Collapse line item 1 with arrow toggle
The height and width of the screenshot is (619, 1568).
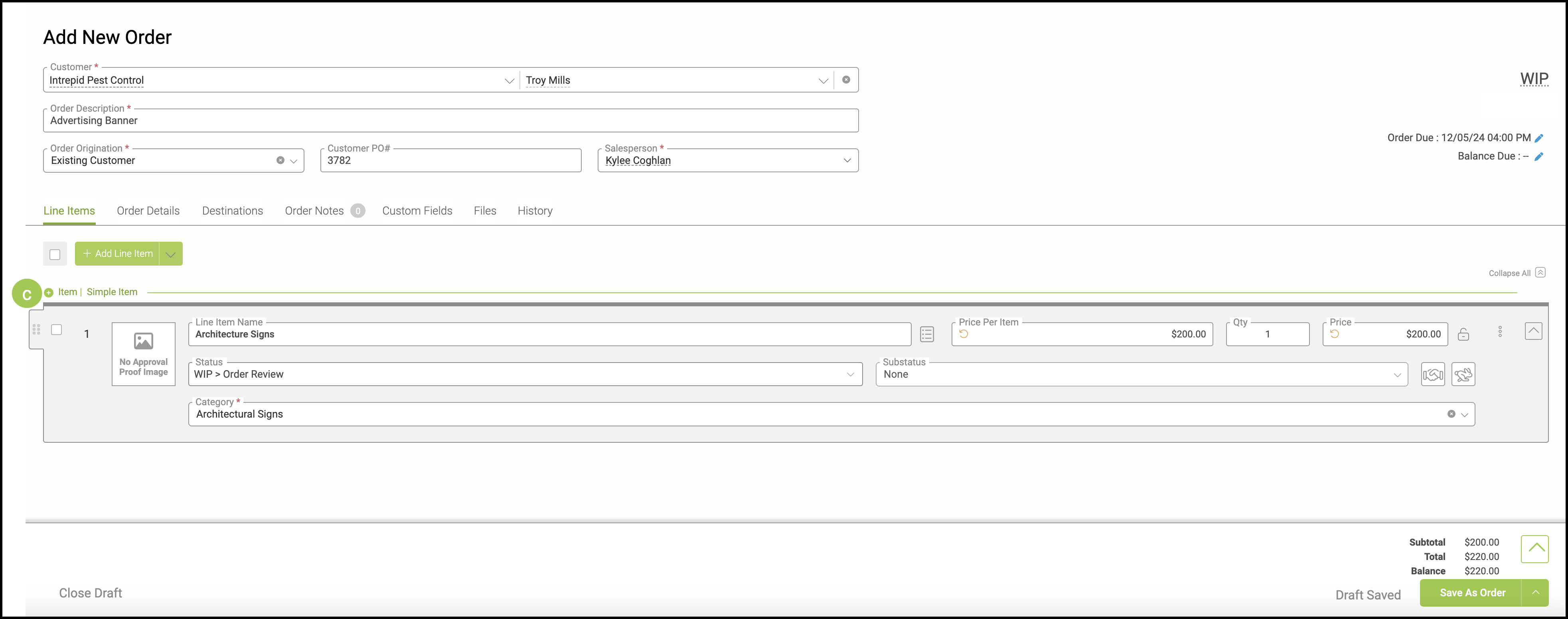(x=1533, y=331)
